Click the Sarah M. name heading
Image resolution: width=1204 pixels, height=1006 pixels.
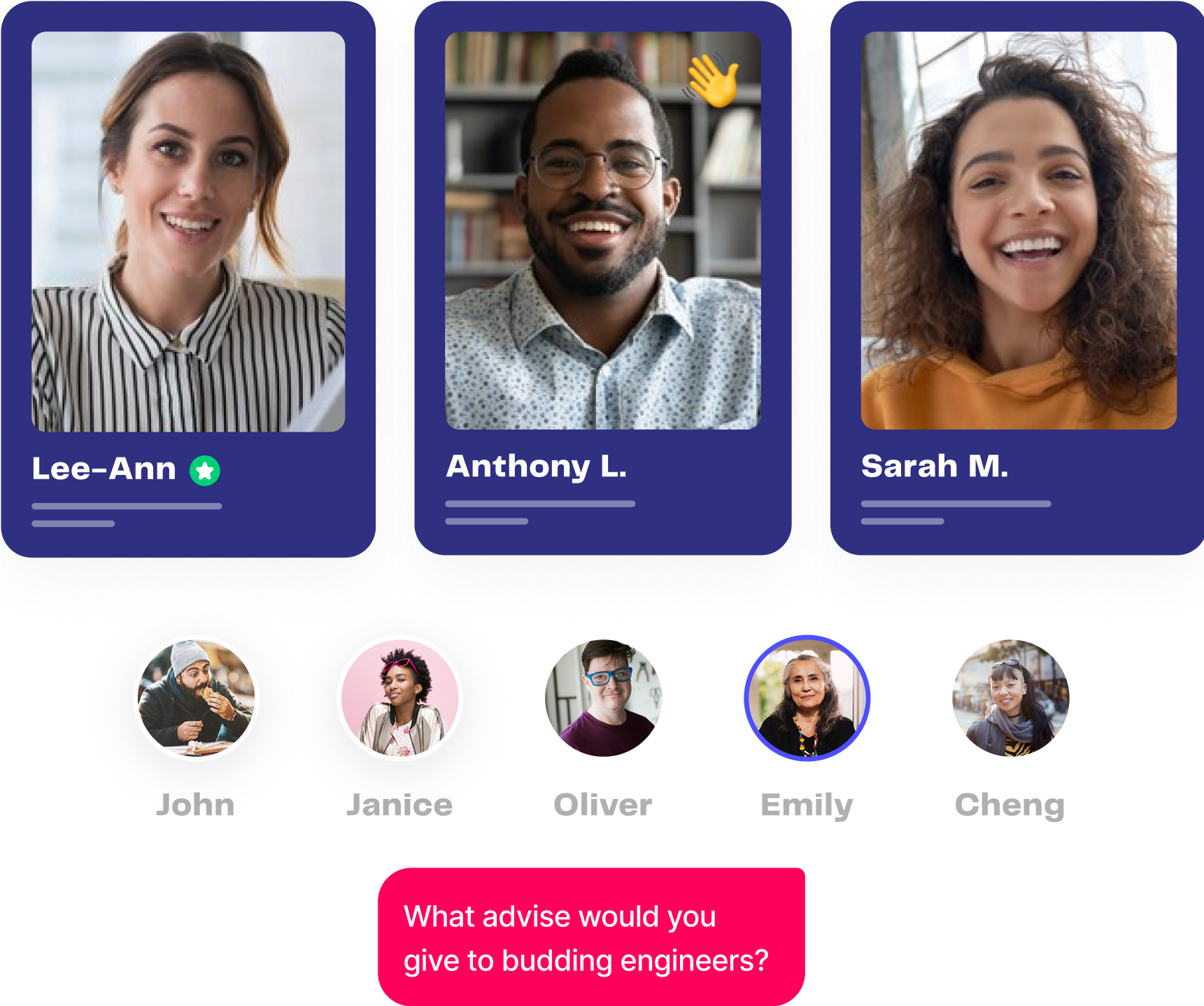pyautogui.click(x=935, y=466)
